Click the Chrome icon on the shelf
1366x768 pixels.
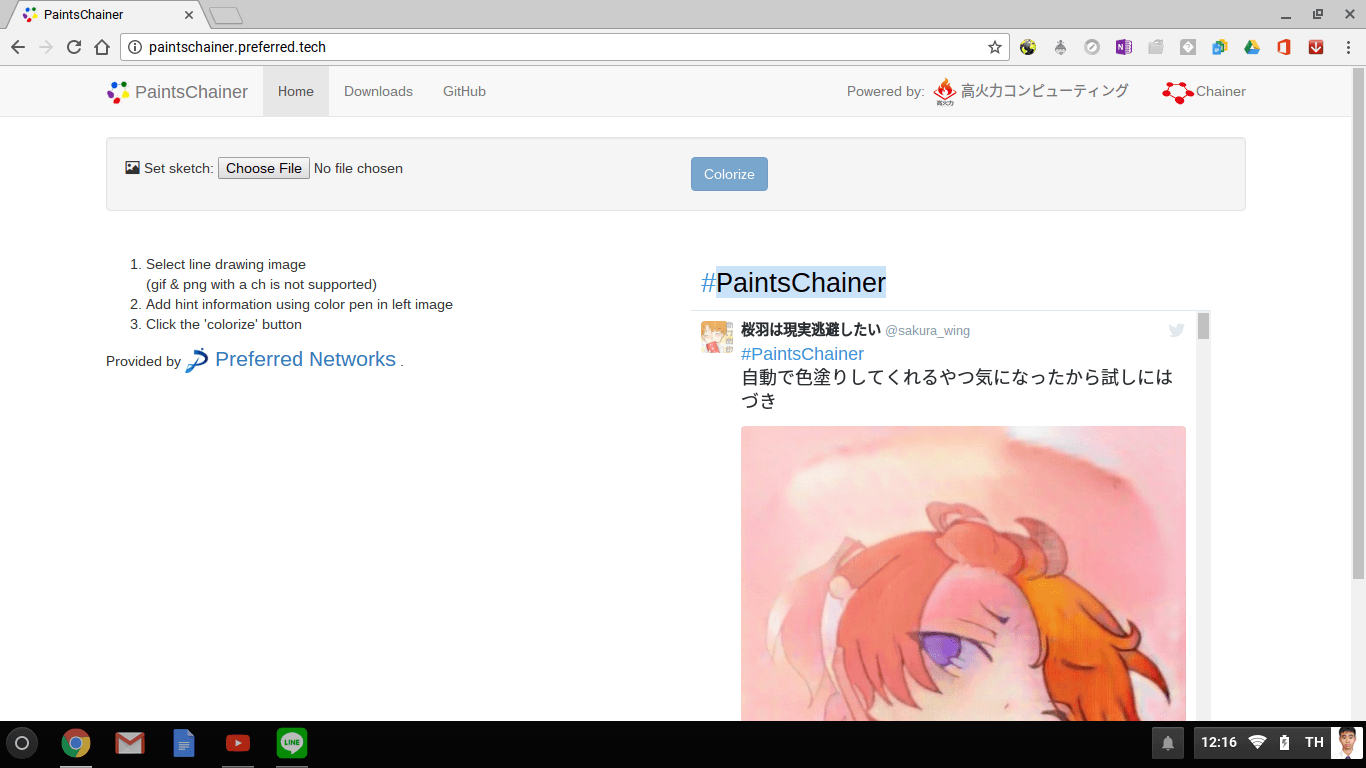(76, 743)
